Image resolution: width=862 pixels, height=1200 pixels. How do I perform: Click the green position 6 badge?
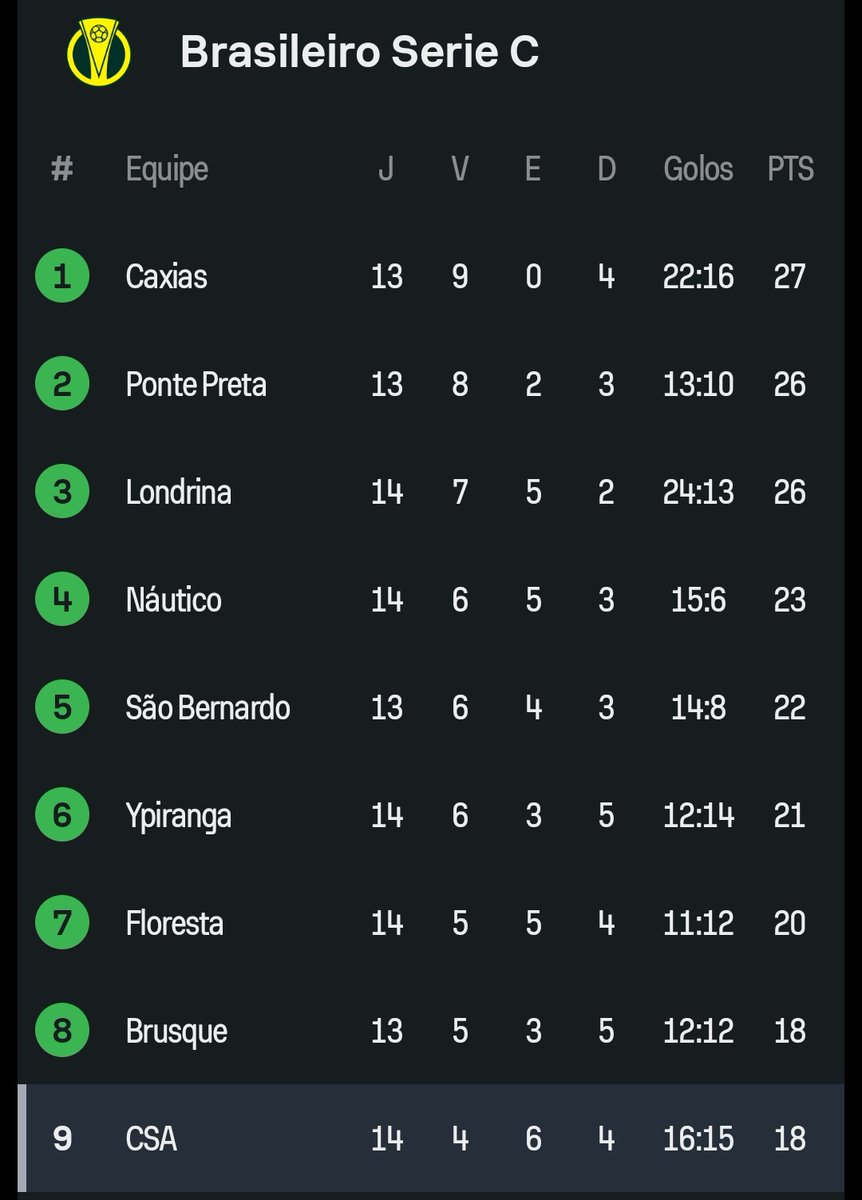(x=62, y=815)
